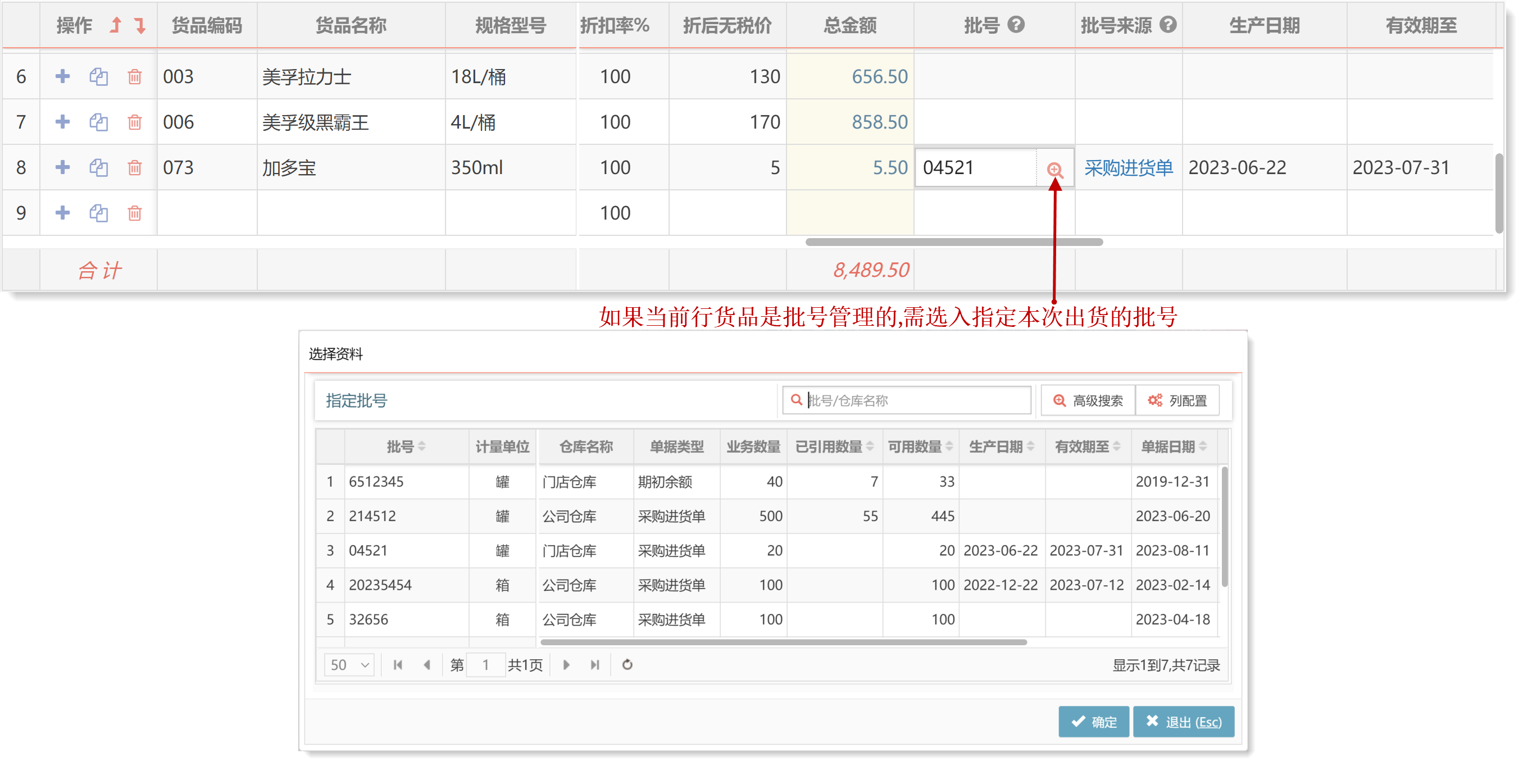The width and height of the screenshot is (1523, 784).
Task: Open the 批号来源 help question mark icon
Action: 1168,25
